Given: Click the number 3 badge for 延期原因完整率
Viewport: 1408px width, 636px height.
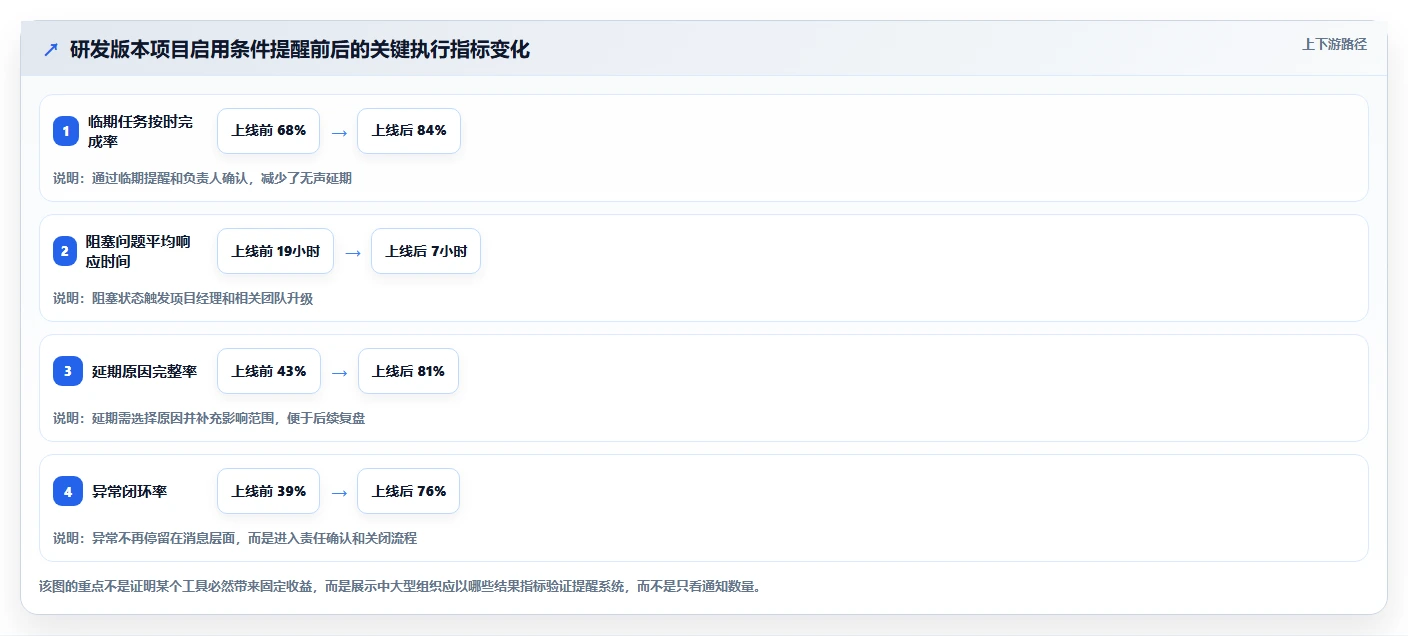Looking at the screenshot, I should [x=67, y=371].
